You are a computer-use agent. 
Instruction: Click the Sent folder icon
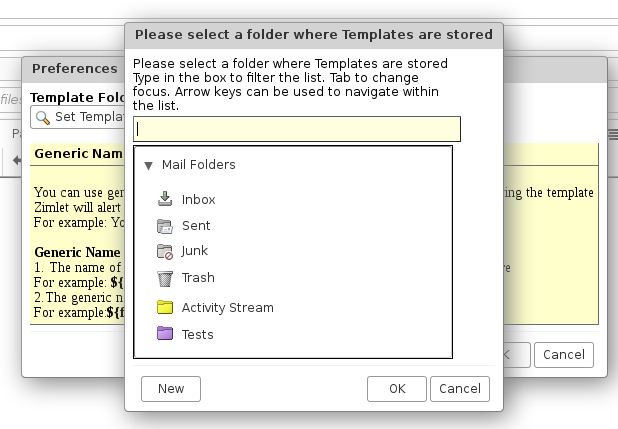tap(166, 226)
